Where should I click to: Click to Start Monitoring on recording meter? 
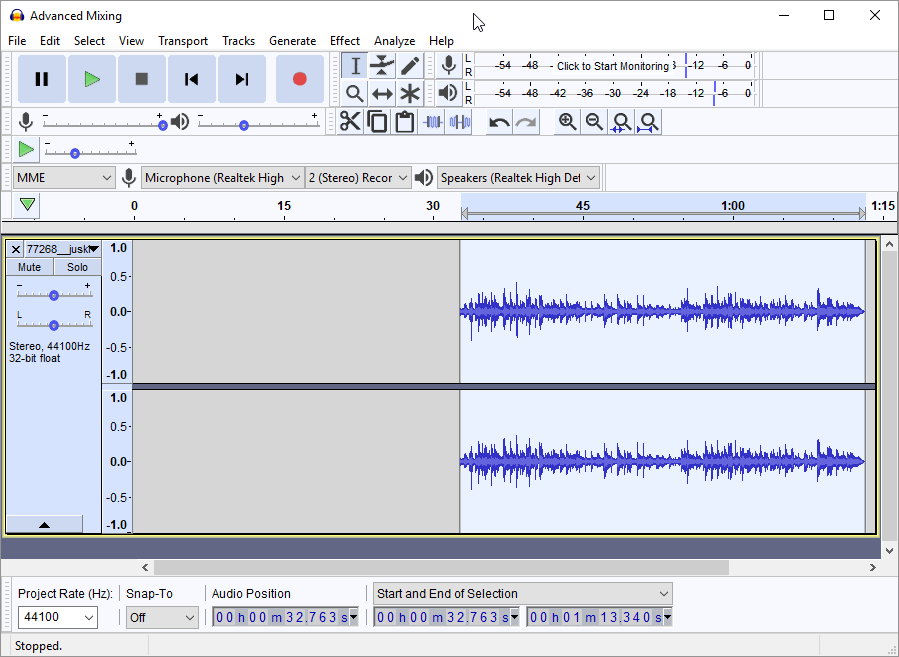612,66
